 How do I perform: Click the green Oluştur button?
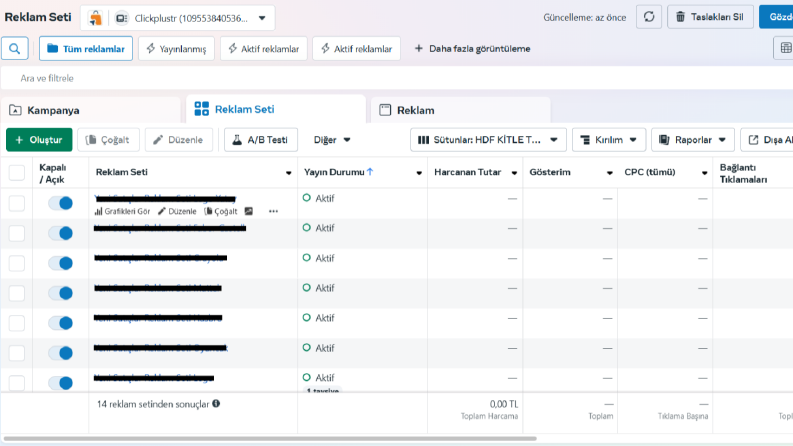[39, 140]
